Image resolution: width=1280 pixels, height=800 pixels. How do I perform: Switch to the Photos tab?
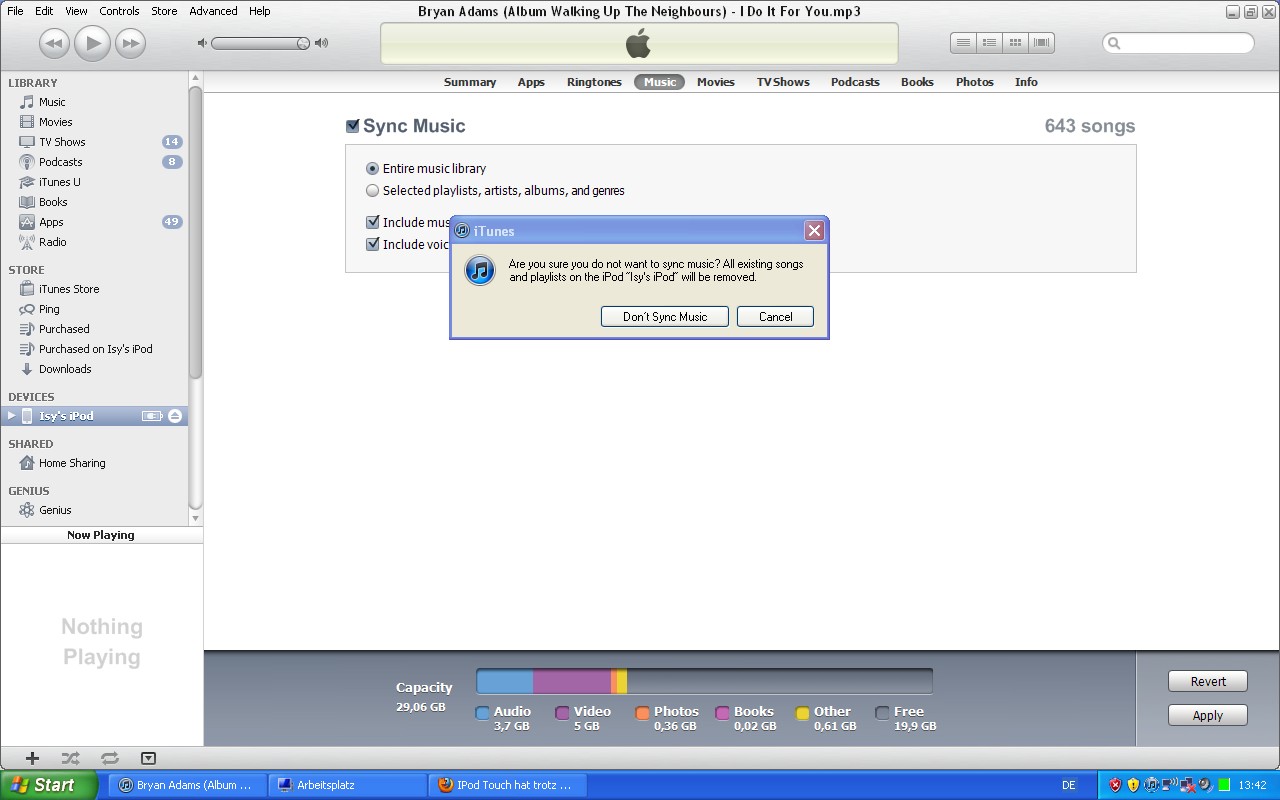point(974,82)
